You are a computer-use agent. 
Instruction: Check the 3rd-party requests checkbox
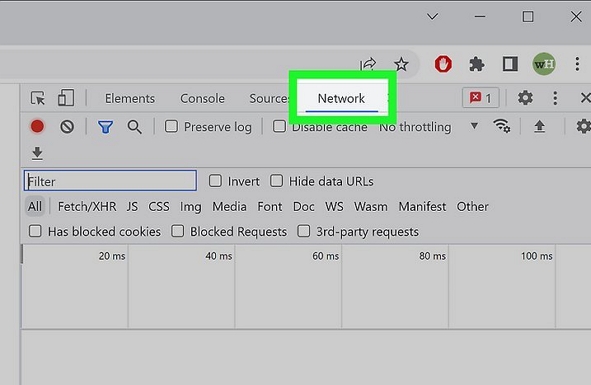(303, 231)
